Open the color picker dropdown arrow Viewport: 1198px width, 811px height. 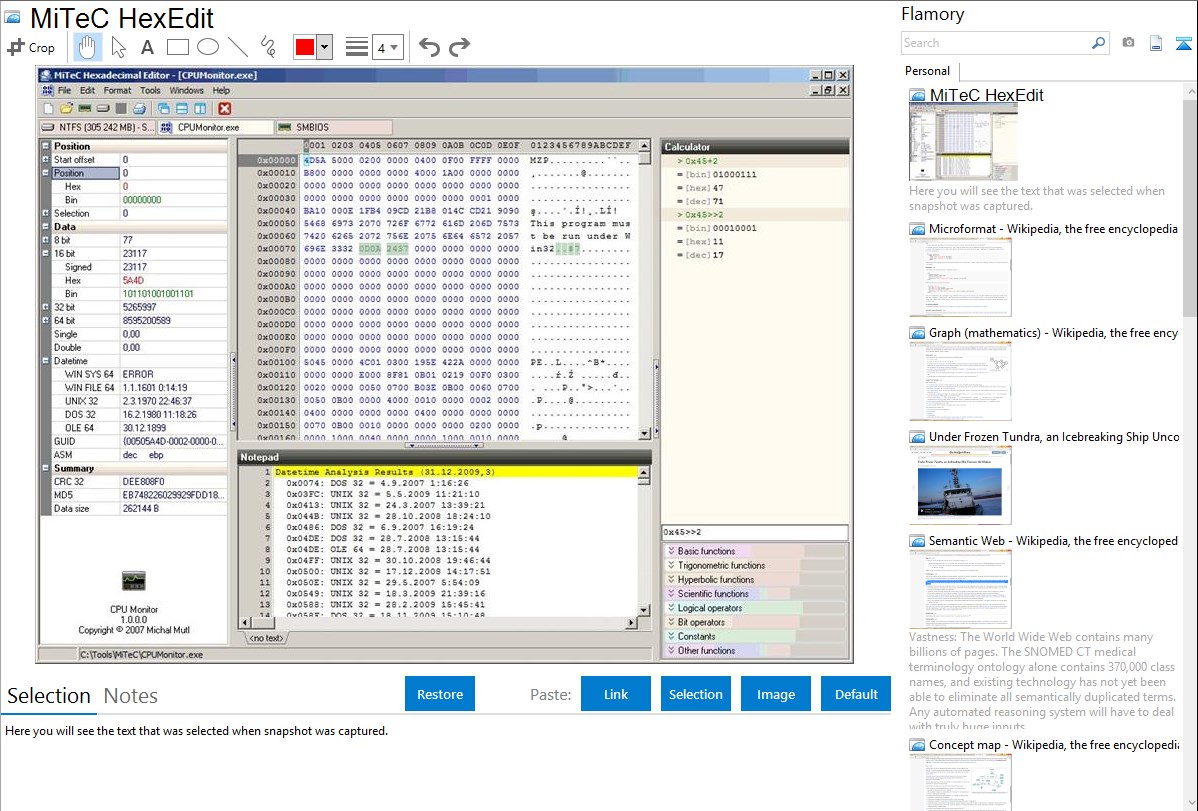tap(324, 47)
